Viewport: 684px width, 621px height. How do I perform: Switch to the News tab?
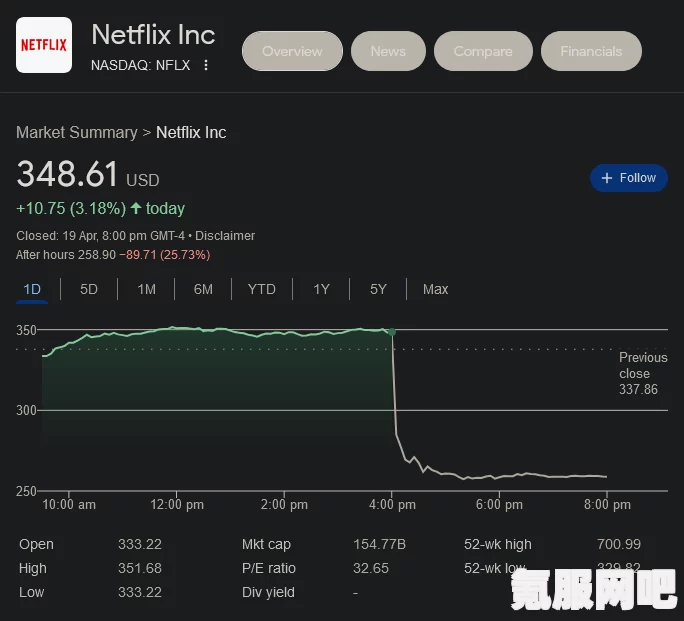(388, 51)
